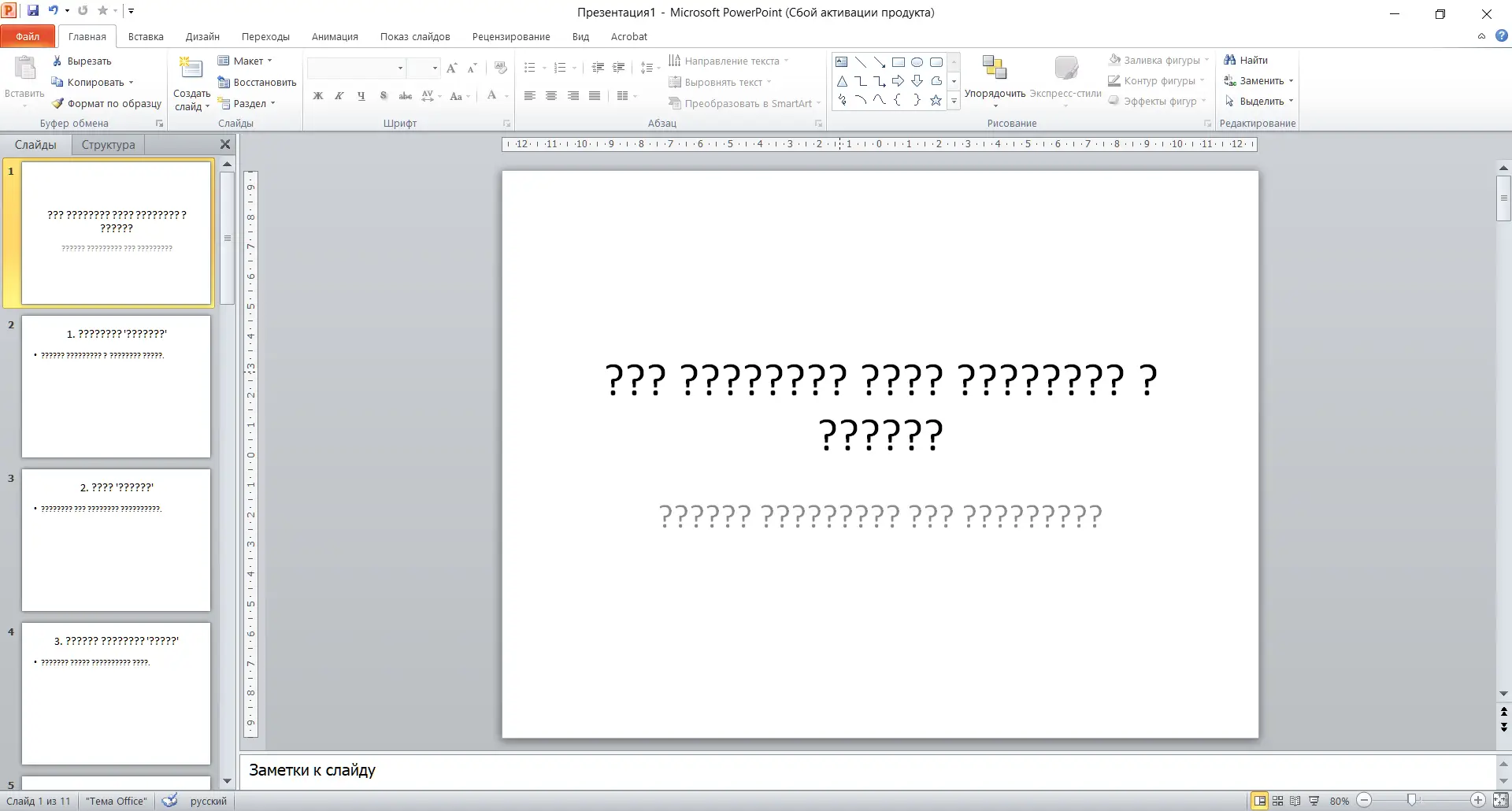1512x811 pixels.
Task: Clear all formatting with eraser icon
Action: [499, 69]
